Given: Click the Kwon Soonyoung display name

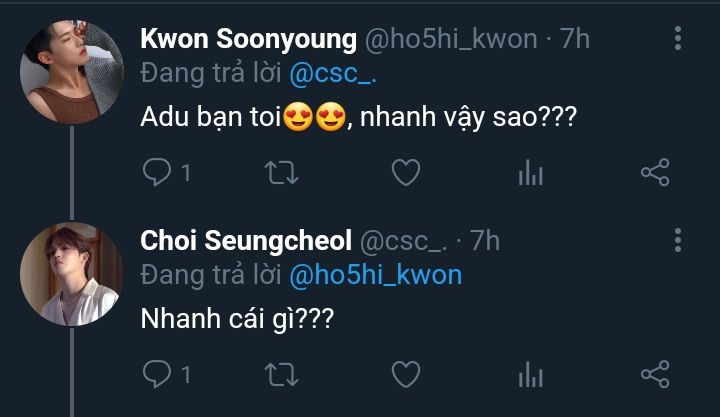Looking at the screenshot, I should [x=248, y=40].
